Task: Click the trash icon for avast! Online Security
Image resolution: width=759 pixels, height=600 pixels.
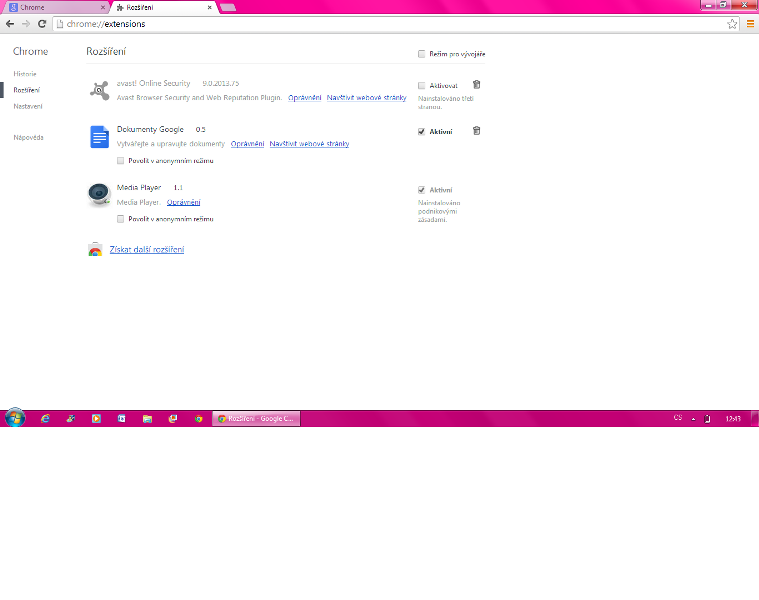Action: pos(476,85)
